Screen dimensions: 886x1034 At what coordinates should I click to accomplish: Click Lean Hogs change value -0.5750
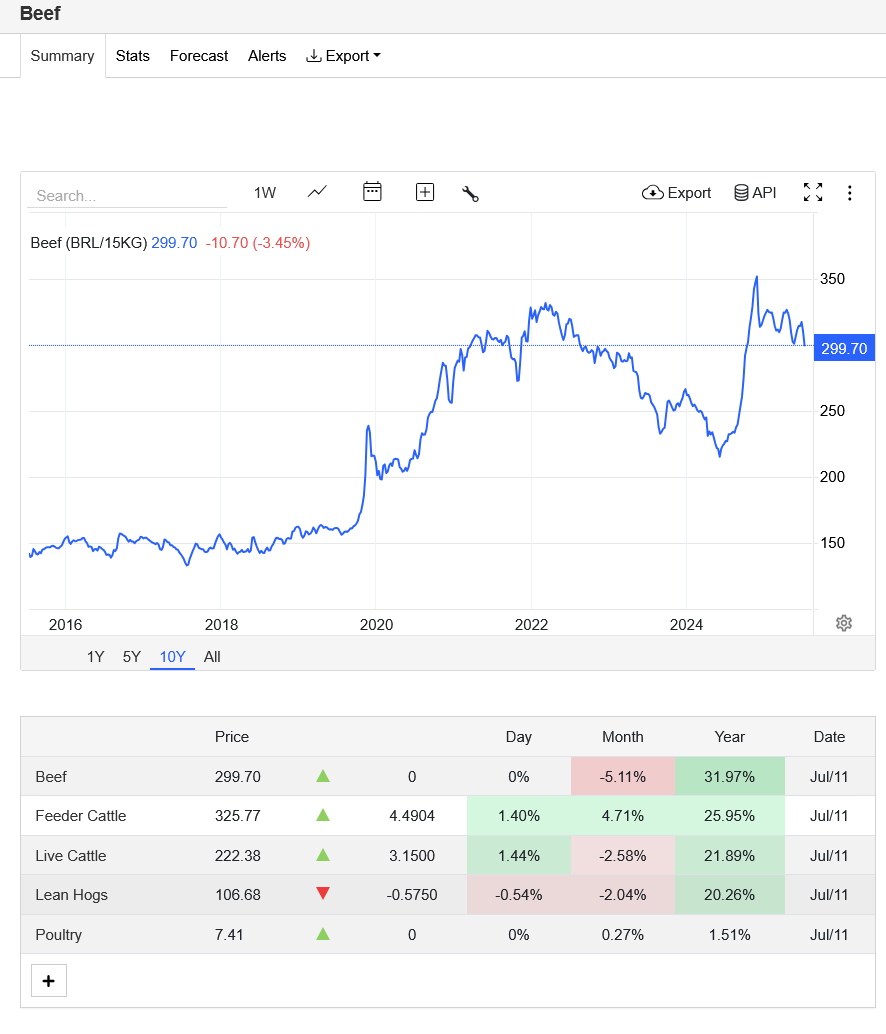tap(412, 895)
